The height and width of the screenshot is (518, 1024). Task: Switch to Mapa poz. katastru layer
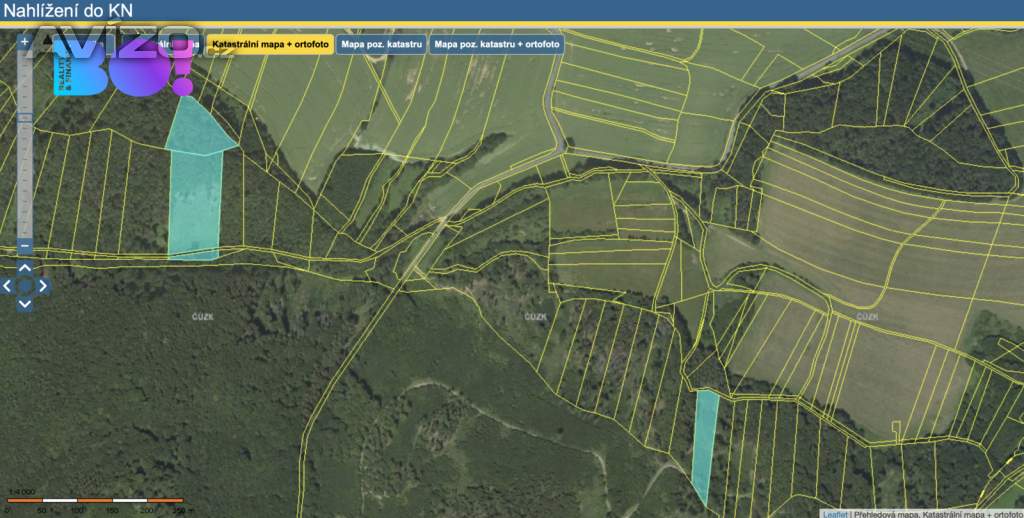(382, 45)
